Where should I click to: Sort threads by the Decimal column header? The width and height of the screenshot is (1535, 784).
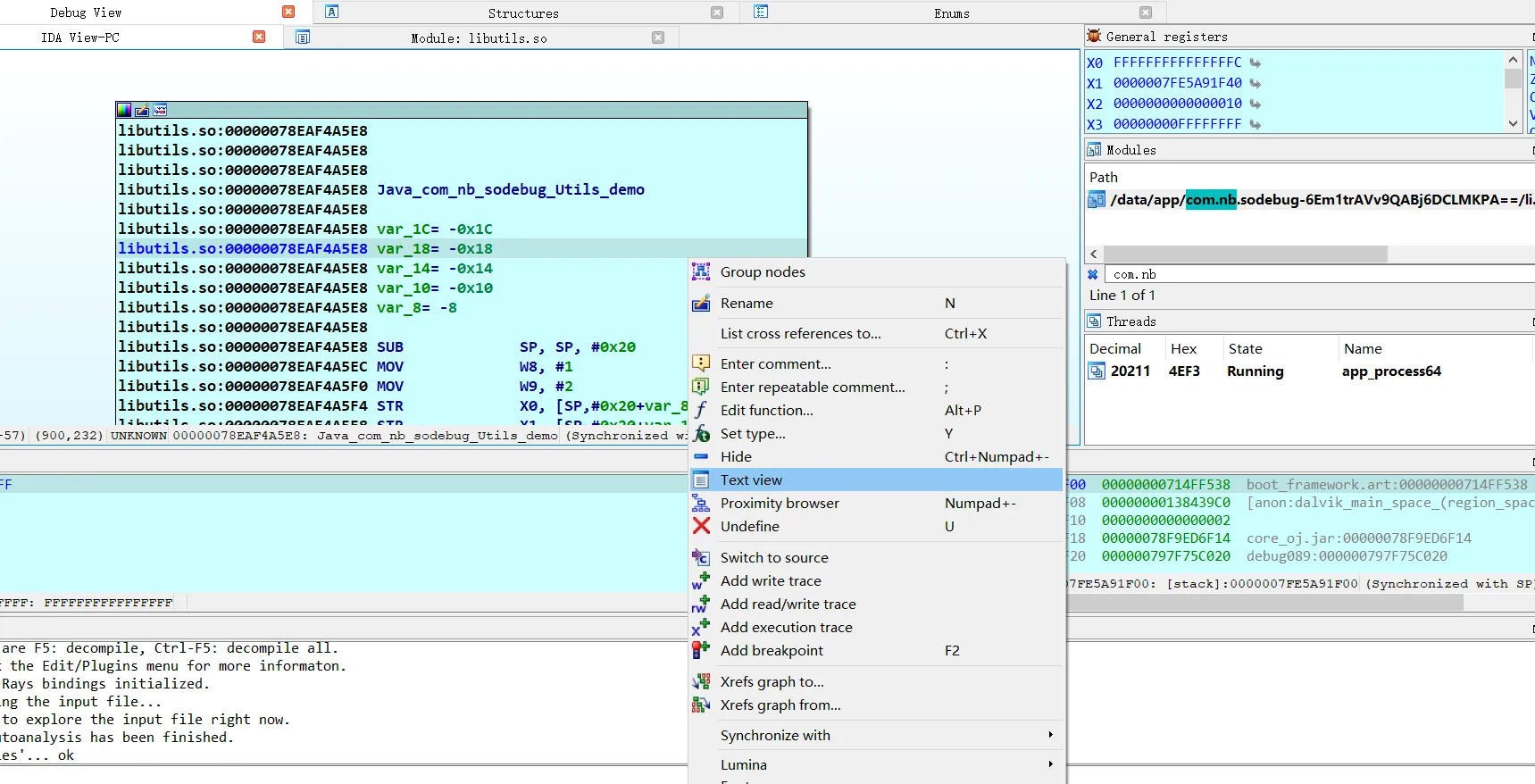[1115, 348]
